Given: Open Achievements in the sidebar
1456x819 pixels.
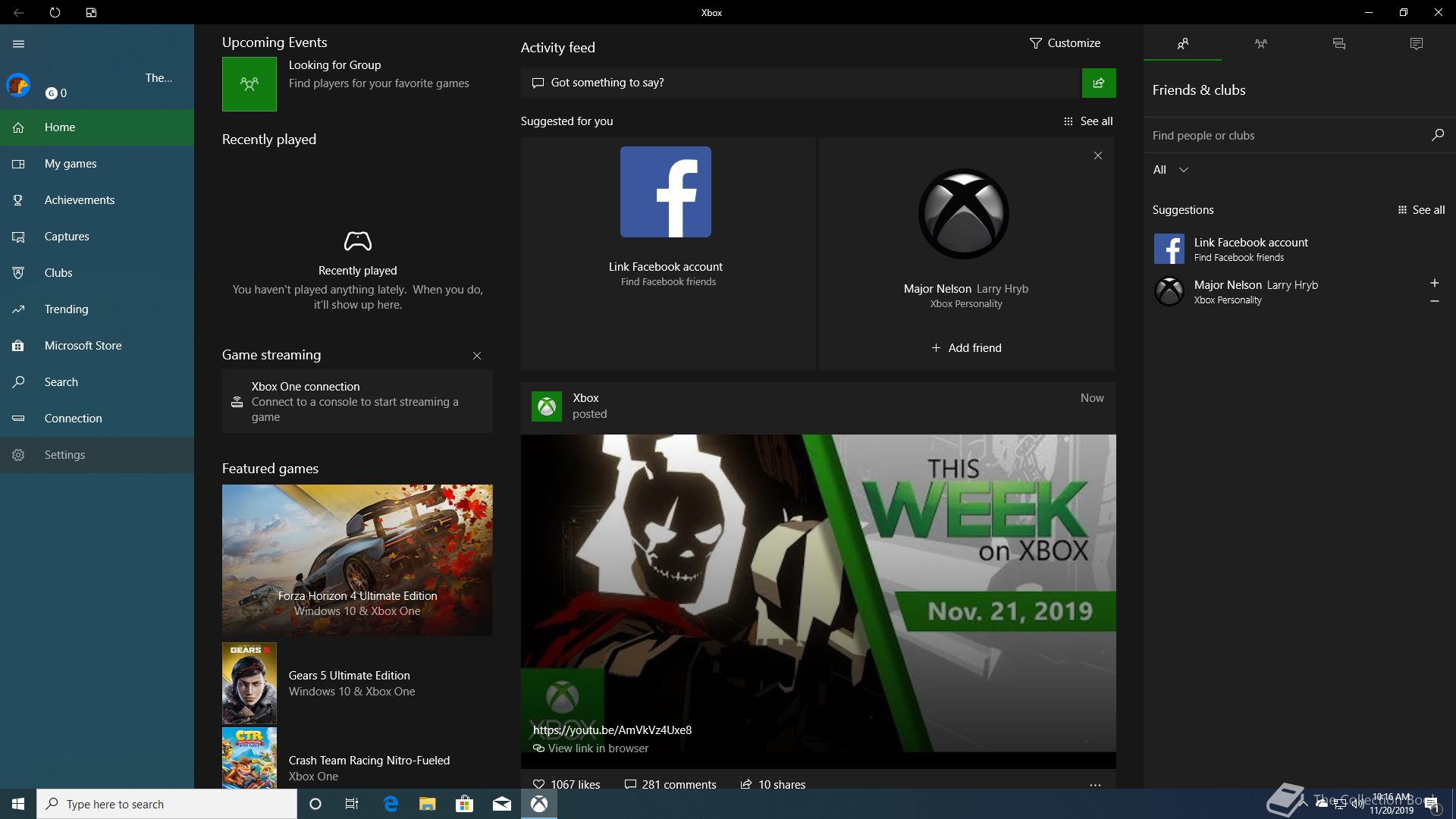Looking at the screenshot, I should click(97, 200).
